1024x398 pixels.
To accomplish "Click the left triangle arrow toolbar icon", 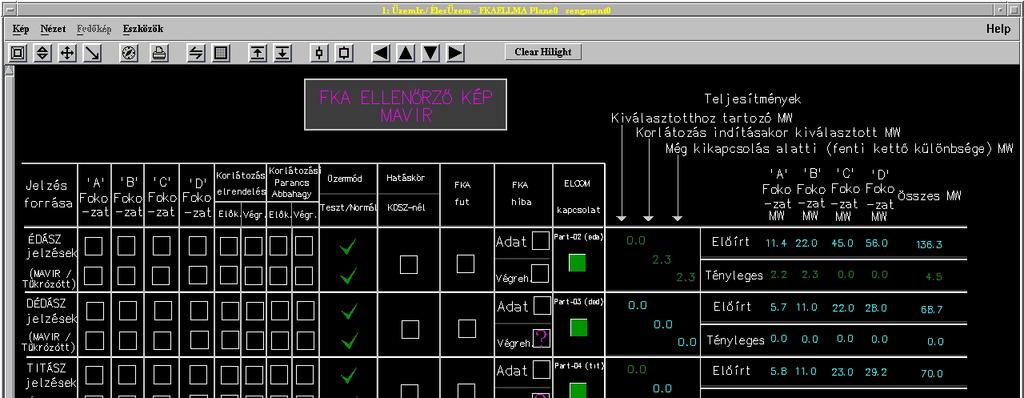I will 381,53.
